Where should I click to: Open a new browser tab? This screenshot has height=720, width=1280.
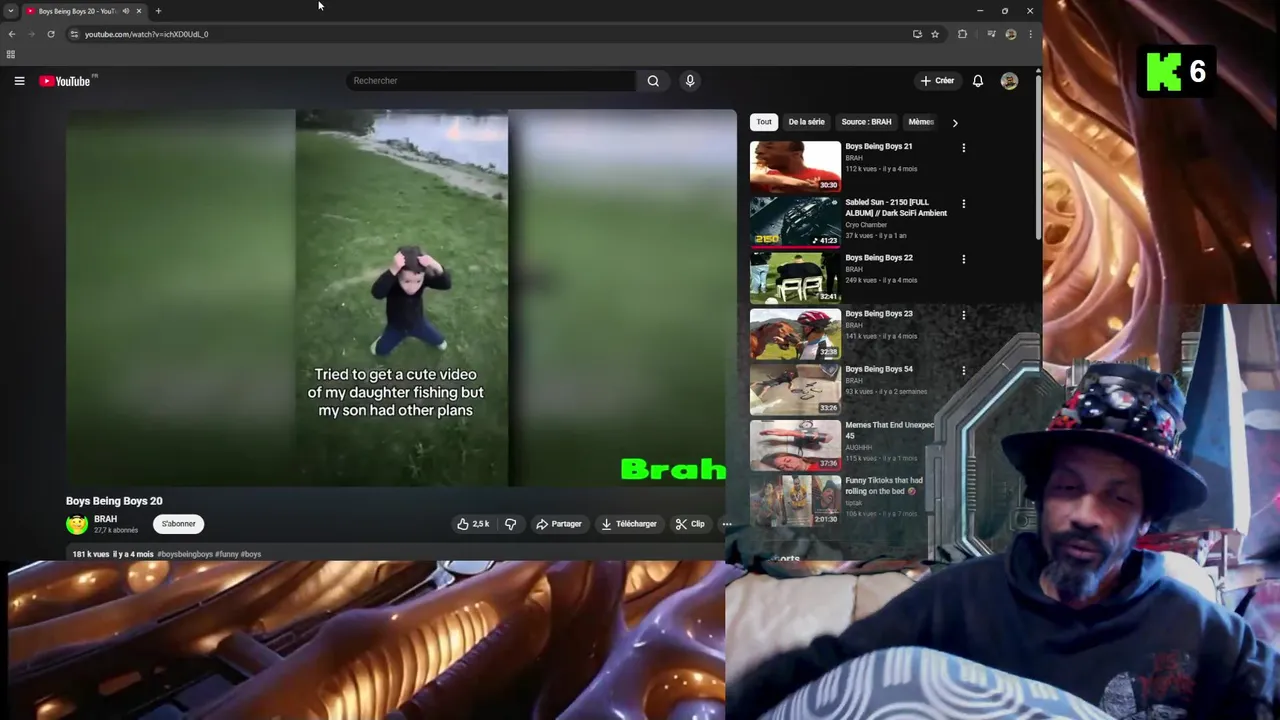(158, 11)
